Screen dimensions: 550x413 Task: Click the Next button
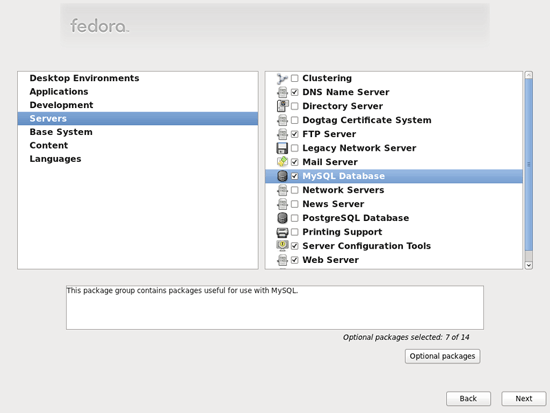tap(524, 399)
